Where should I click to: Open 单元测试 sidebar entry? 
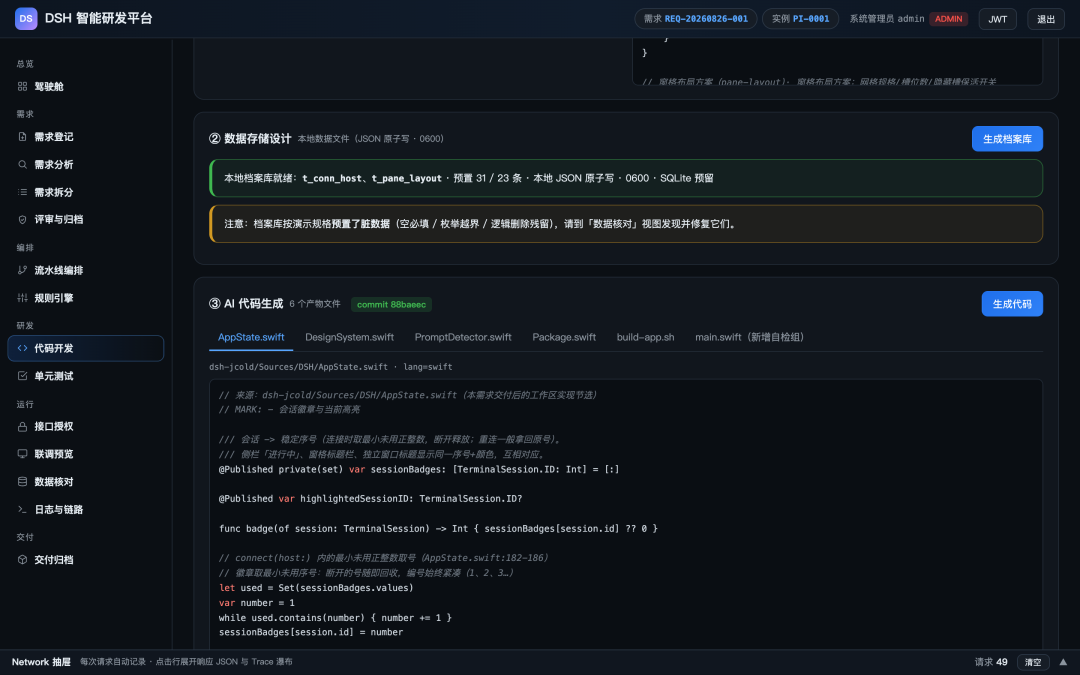tap(85, 376)
